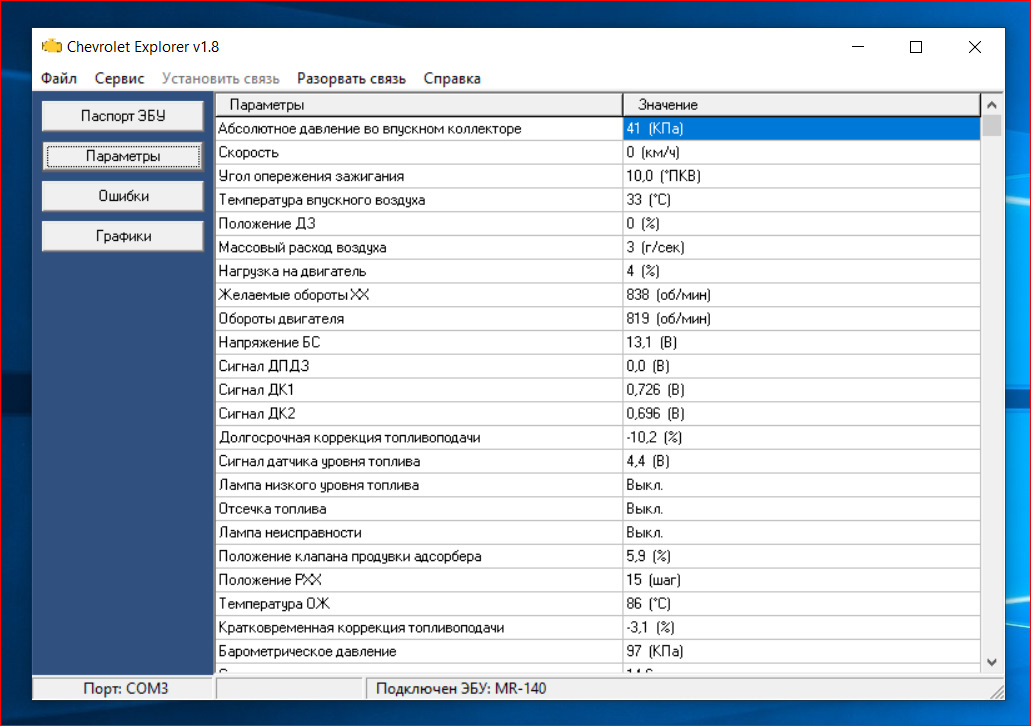Click the Chevrolet Explorer app icon in title bar
This screenshot has height=726, width=1031.
[x=51, y=47]
